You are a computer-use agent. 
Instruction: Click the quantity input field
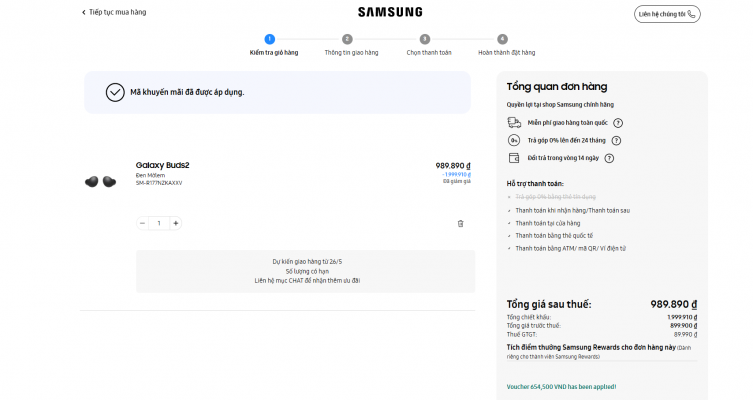click(159, 223)
